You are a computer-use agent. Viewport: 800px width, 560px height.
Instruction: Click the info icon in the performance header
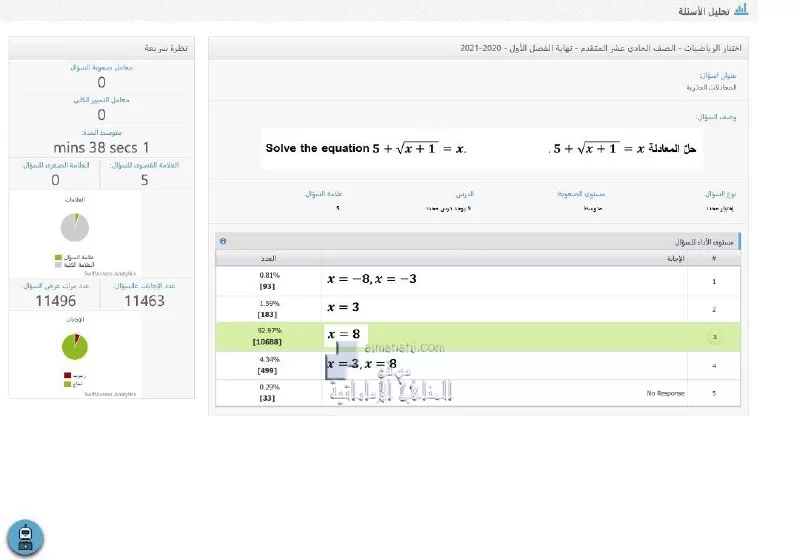click(x=223, y=241)
